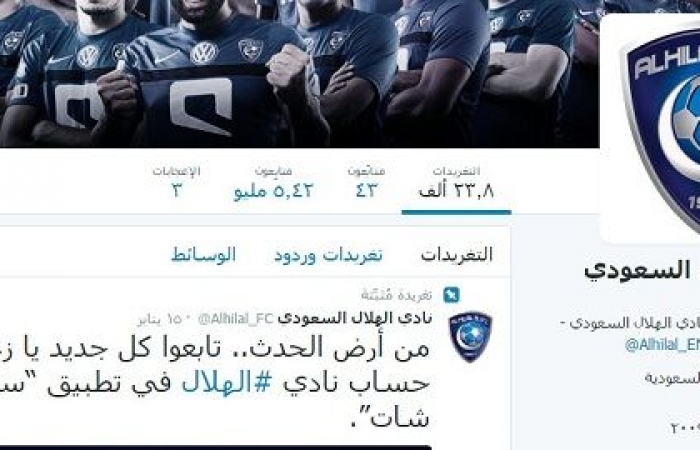Click the @Alhilal_FC handle in tweet
The width and height of the screenshot is (700, 450).
point(235,319)
